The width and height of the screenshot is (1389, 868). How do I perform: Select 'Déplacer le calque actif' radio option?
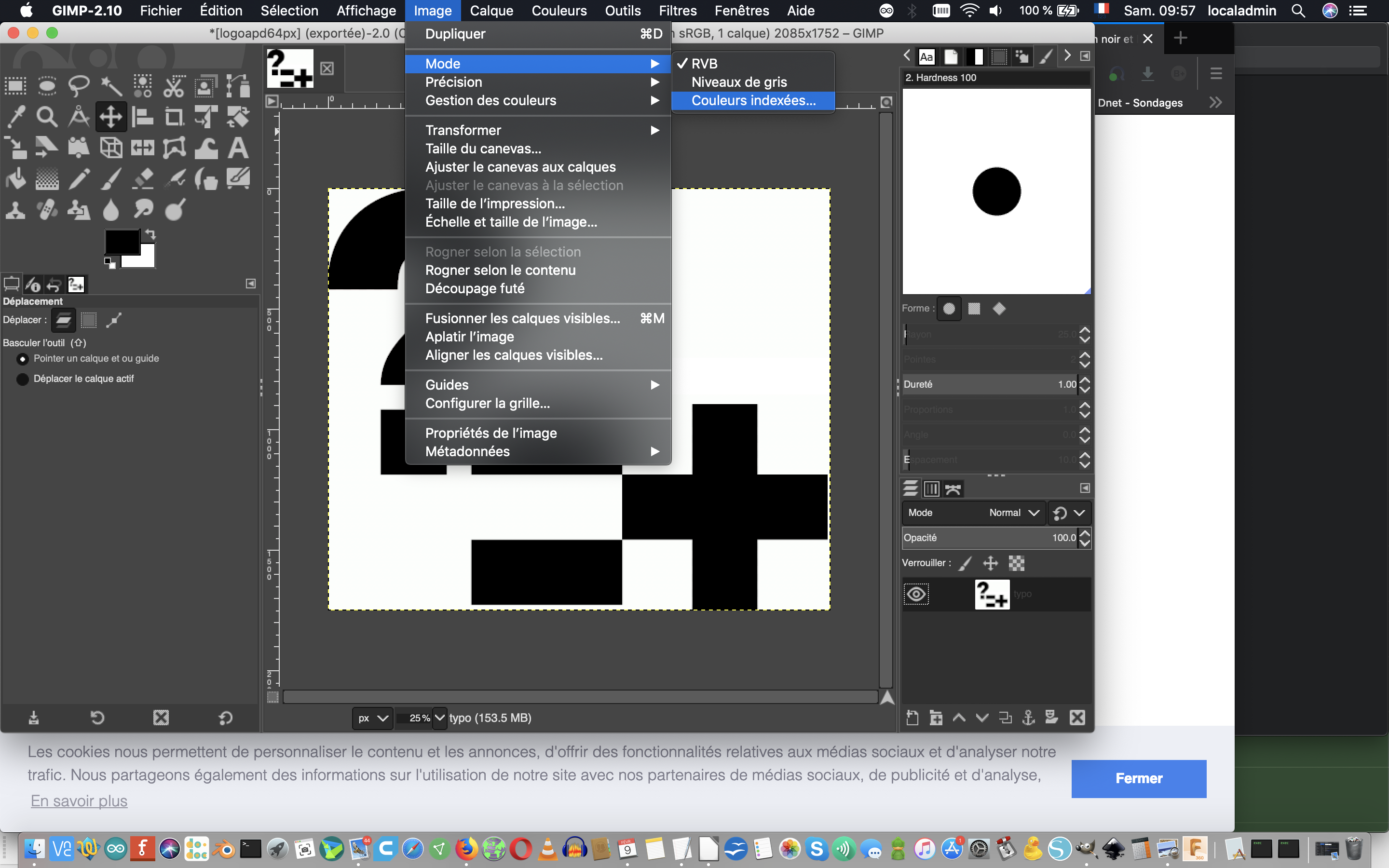(22, 379)
